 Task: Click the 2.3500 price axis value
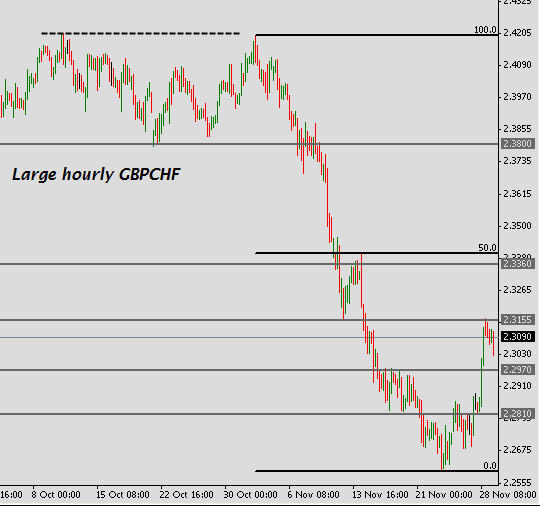click(x=517, y=226)
